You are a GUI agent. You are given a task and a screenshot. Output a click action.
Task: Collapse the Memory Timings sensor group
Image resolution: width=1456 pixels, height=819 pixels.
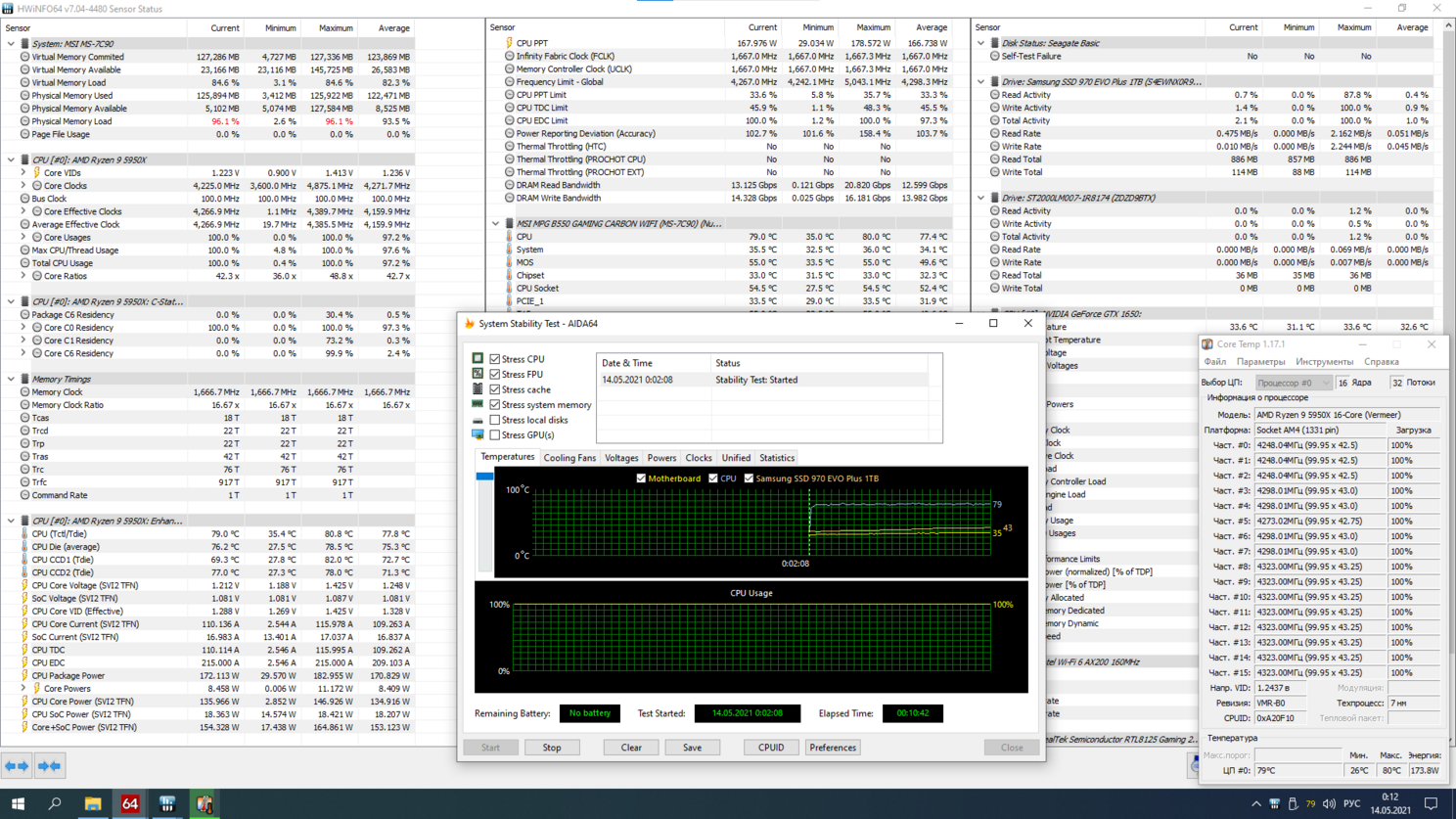tap(11, 380)
